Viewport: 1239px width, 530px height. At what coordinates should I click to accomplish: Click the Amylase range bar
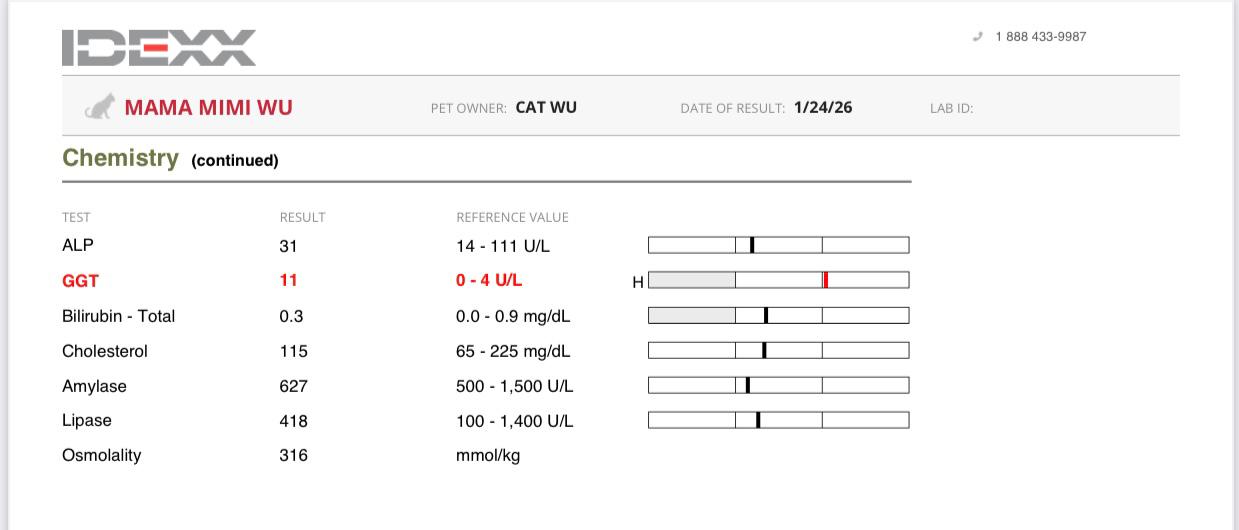point(778,386)
